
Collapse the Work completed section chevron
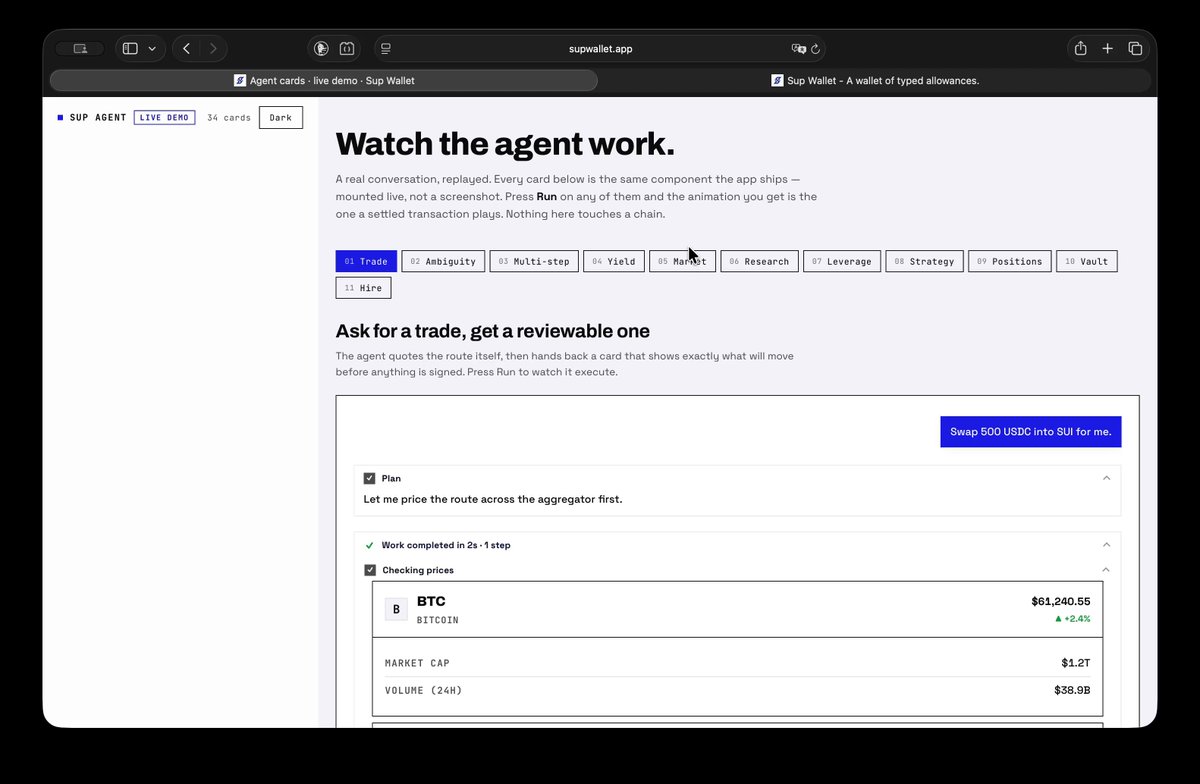coord(1106,545)
